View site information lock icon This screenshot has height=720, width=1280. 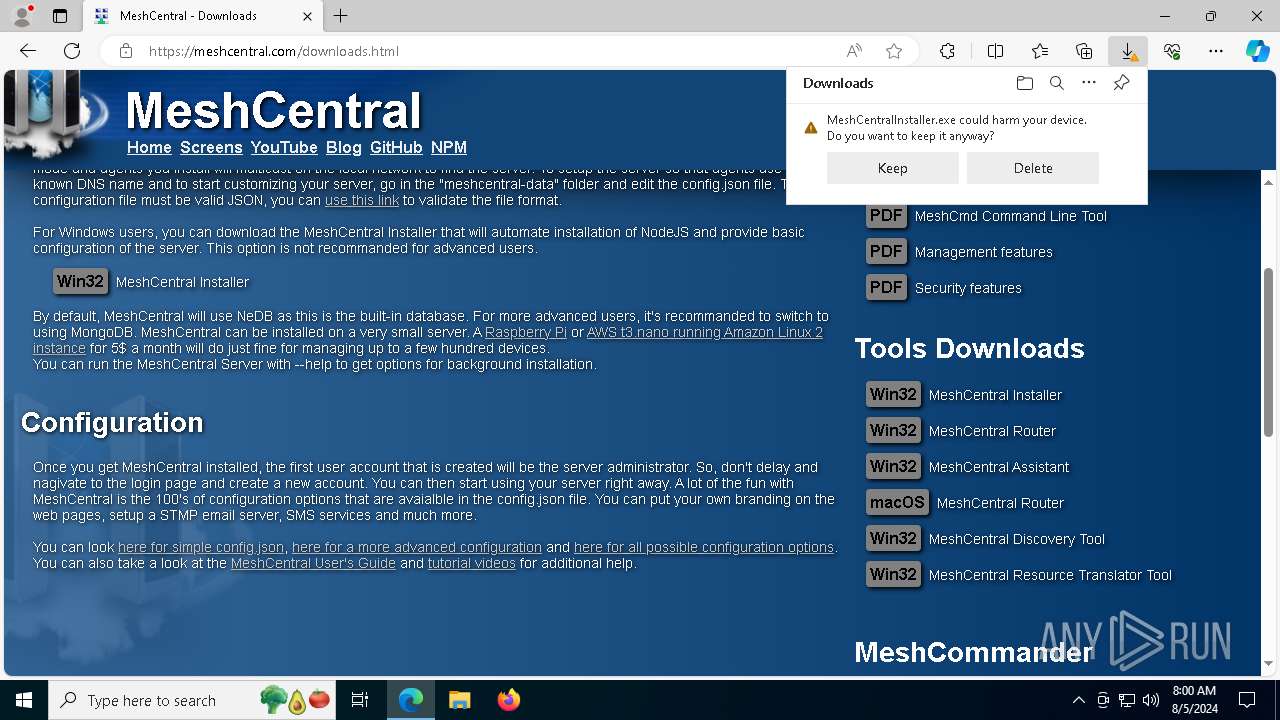click(126, 51)
